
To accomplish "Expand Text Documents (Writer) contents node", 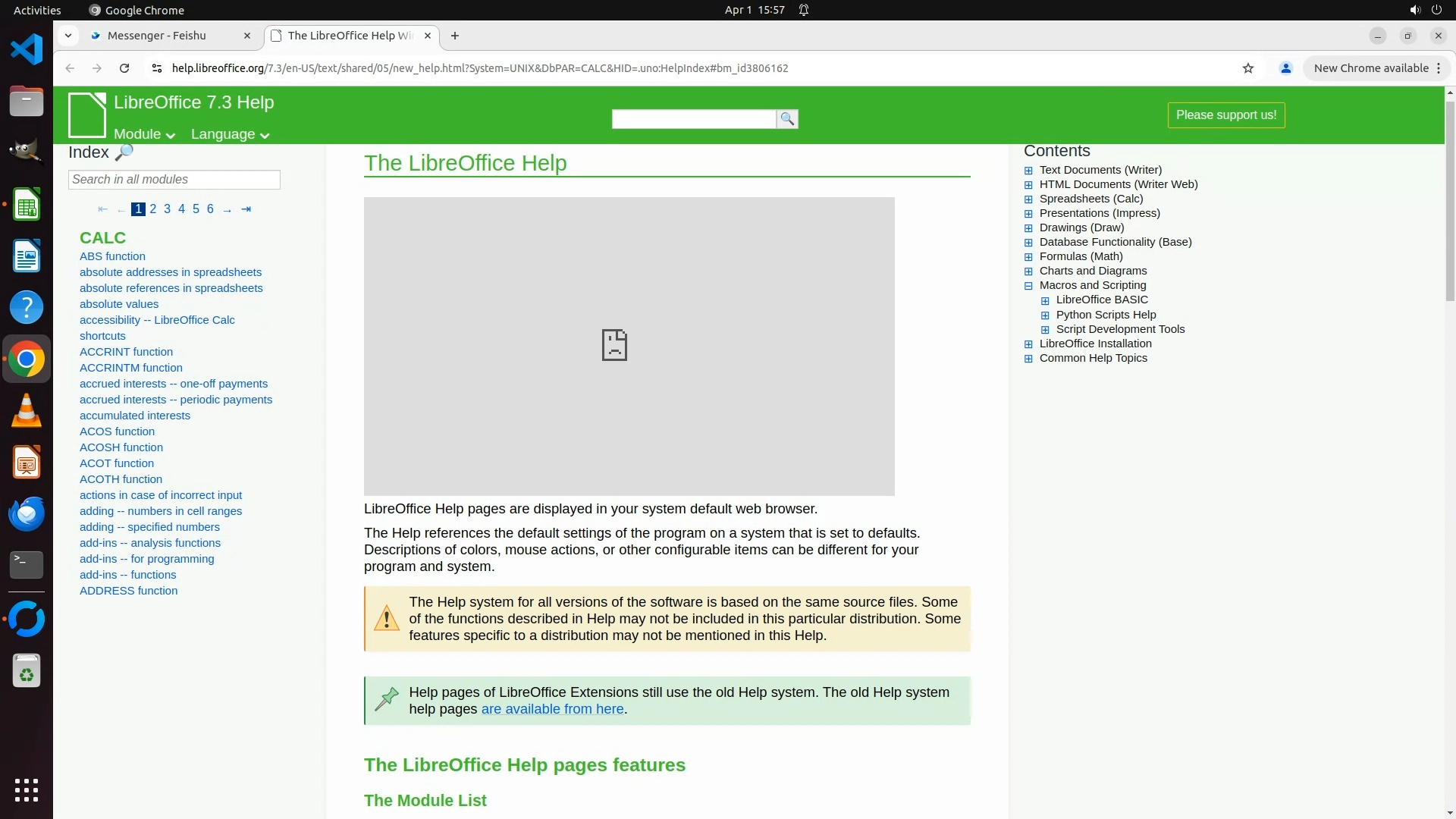I will pos(1028,171).
